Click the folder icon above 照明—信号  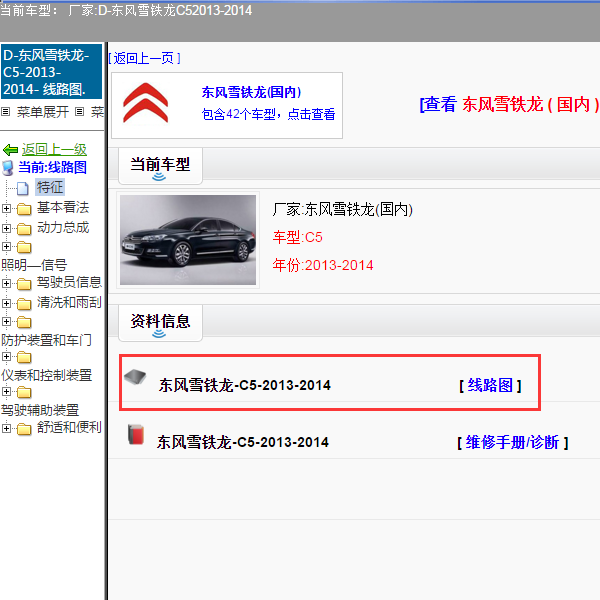[x=24, y=247]
